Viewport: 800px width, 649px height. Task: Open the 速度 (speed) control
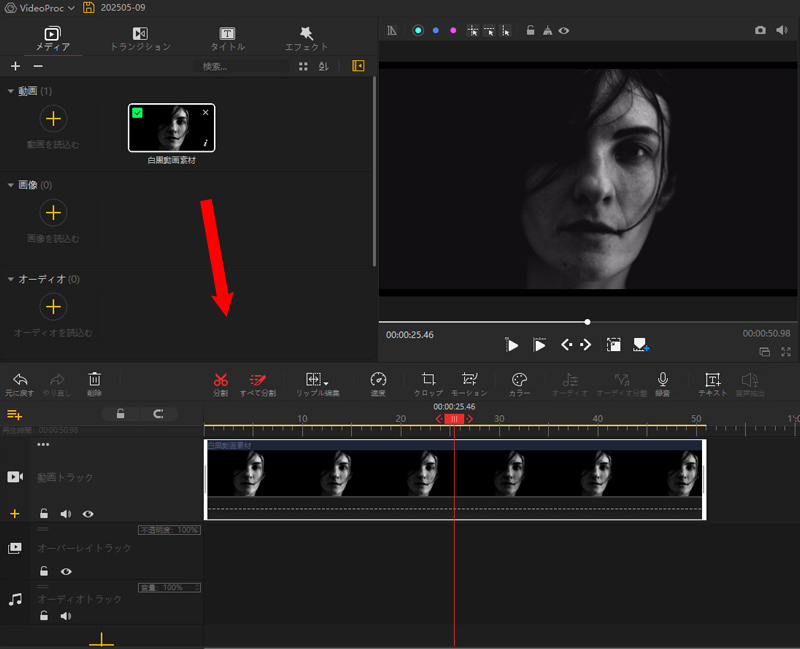pos(378,381)
